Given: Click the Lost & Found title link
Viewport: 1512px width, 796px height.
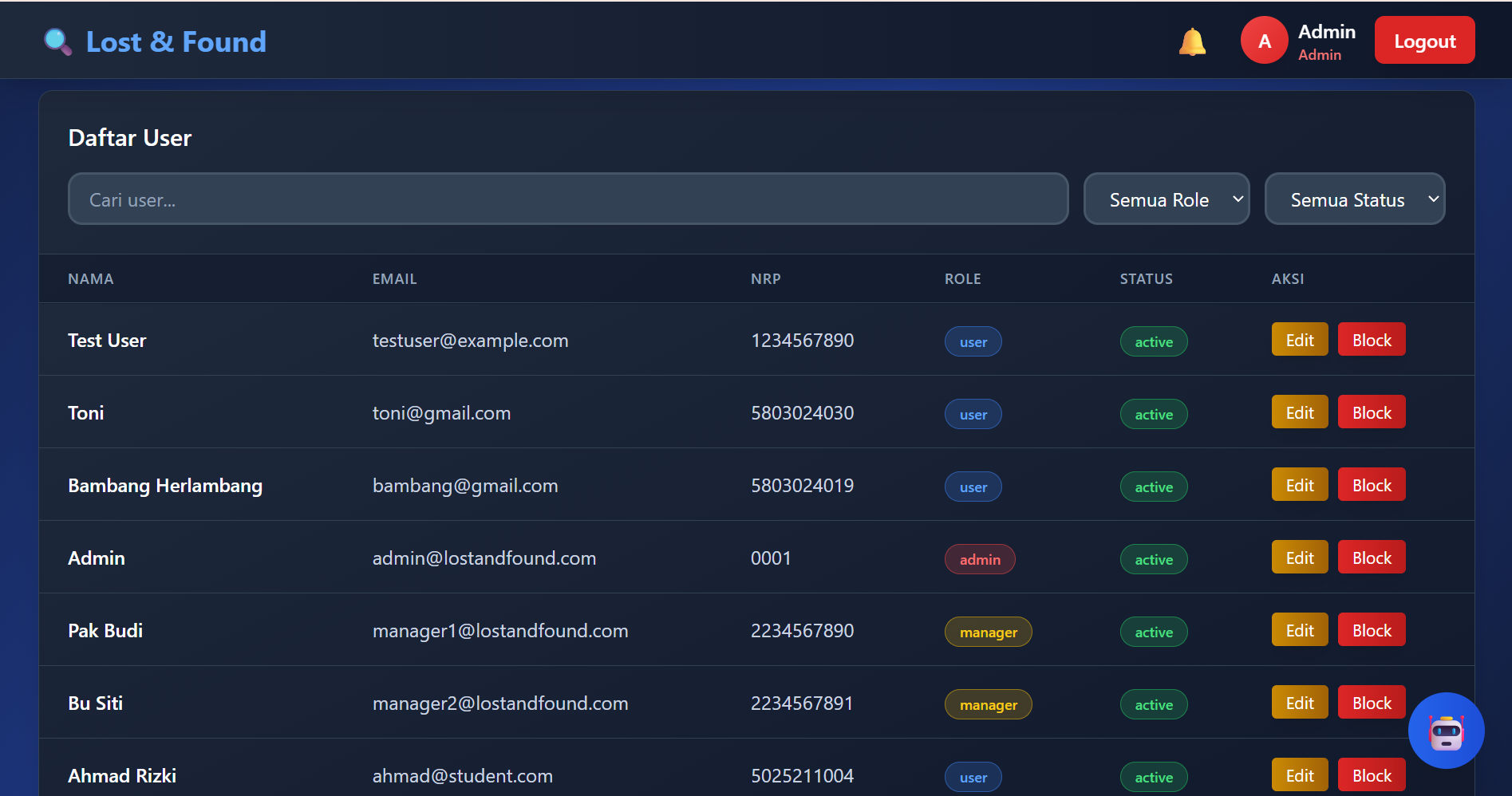Looking at the screenshot, I should click(x=176, y=41).
